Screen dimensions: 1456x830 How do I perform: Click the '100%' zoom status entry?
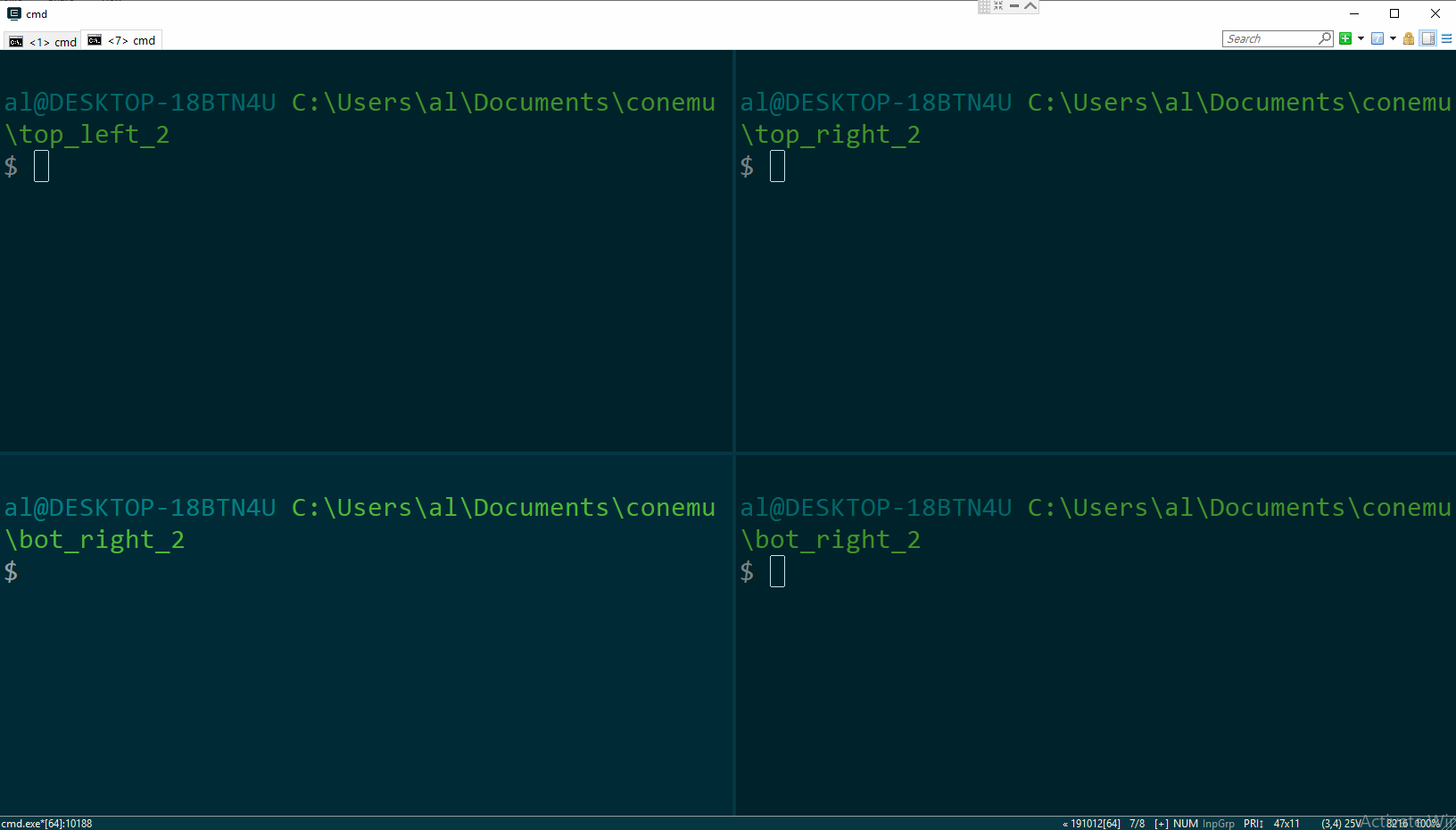pyautogui.click(x=1427, y=823)
